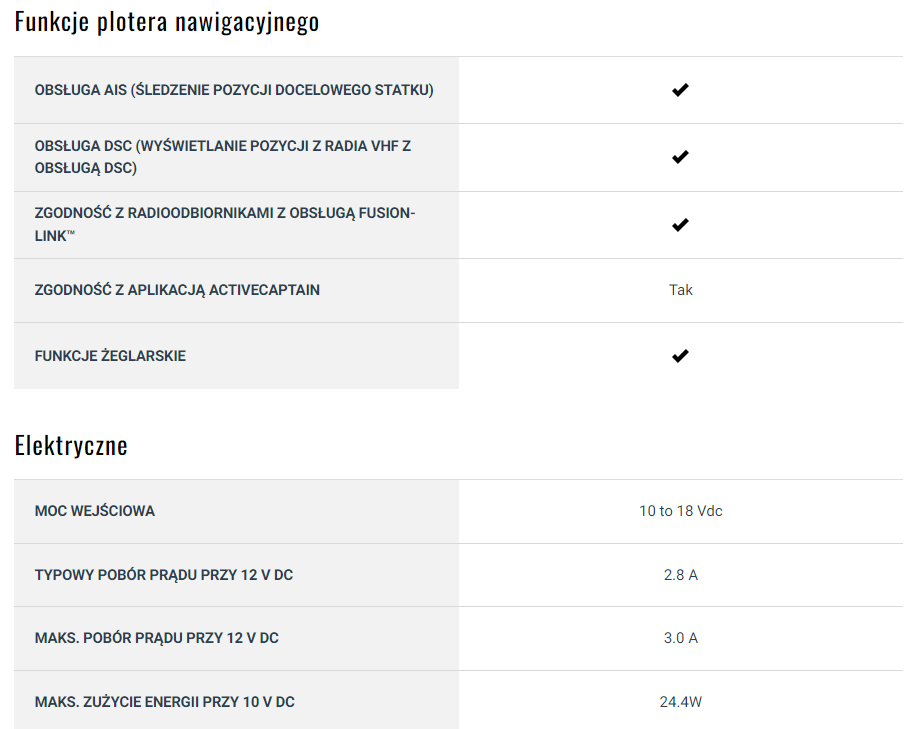Click the "Tak" value for ActiveCaptain

(x=681, y=290)
